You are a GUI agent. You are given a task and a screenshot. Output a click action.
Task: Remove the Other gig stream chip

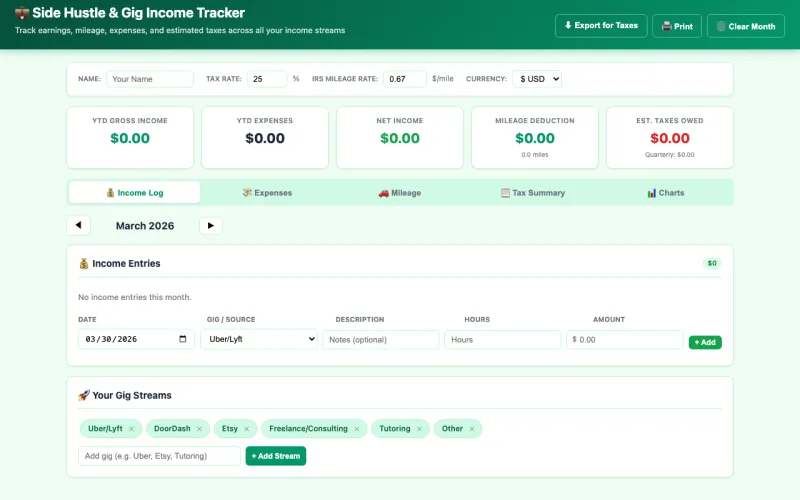pos(472,429)
